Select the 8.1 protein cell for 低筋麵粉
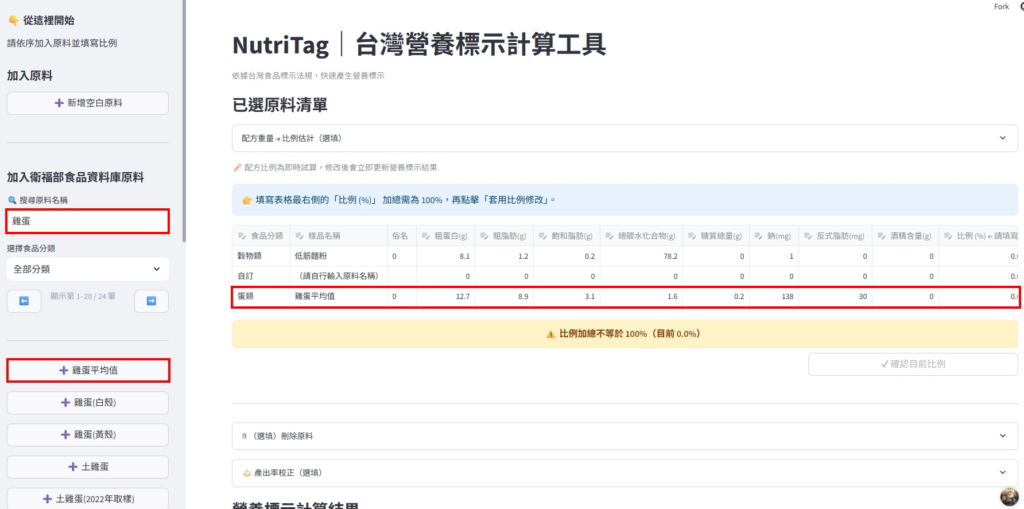Viewport: 1024px width, 509px height. pyautogui.click(x=444, y=257)
